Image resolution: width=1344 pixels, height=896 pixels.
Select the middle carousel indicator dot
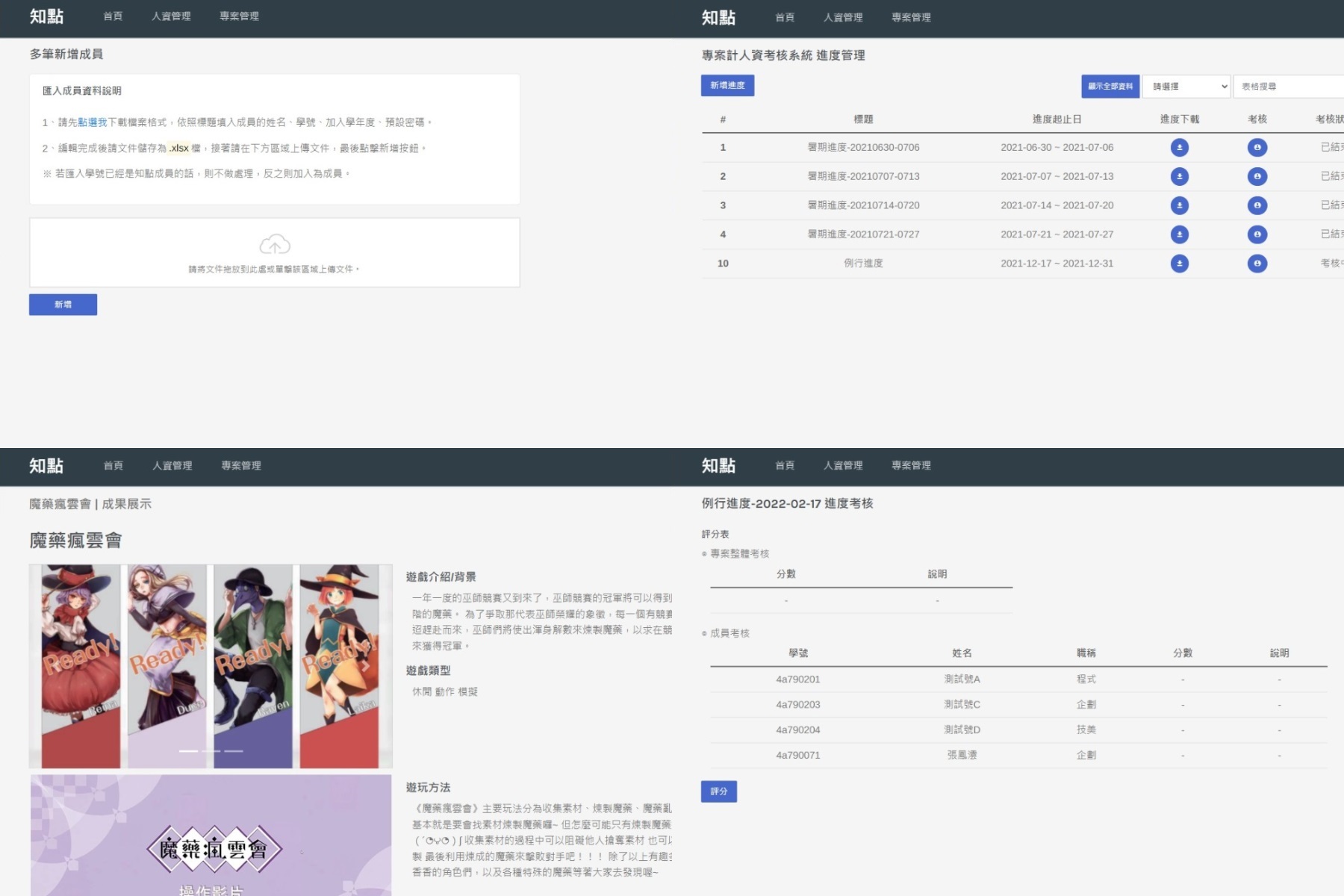point(211,752)
